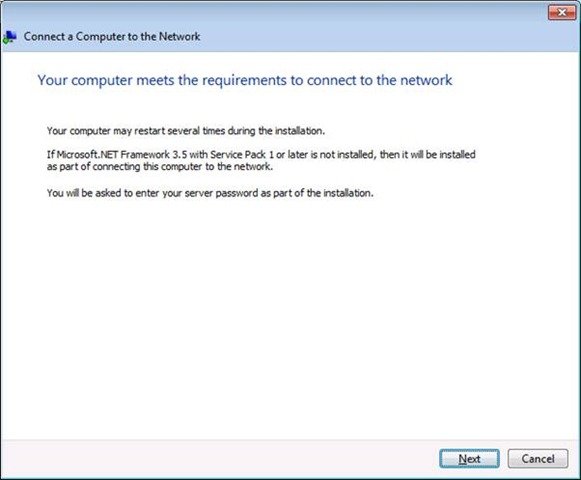Click the 'as part of connecting this computer' line
This screenshot has height=480, width=581.
click(x=160, y=166)
